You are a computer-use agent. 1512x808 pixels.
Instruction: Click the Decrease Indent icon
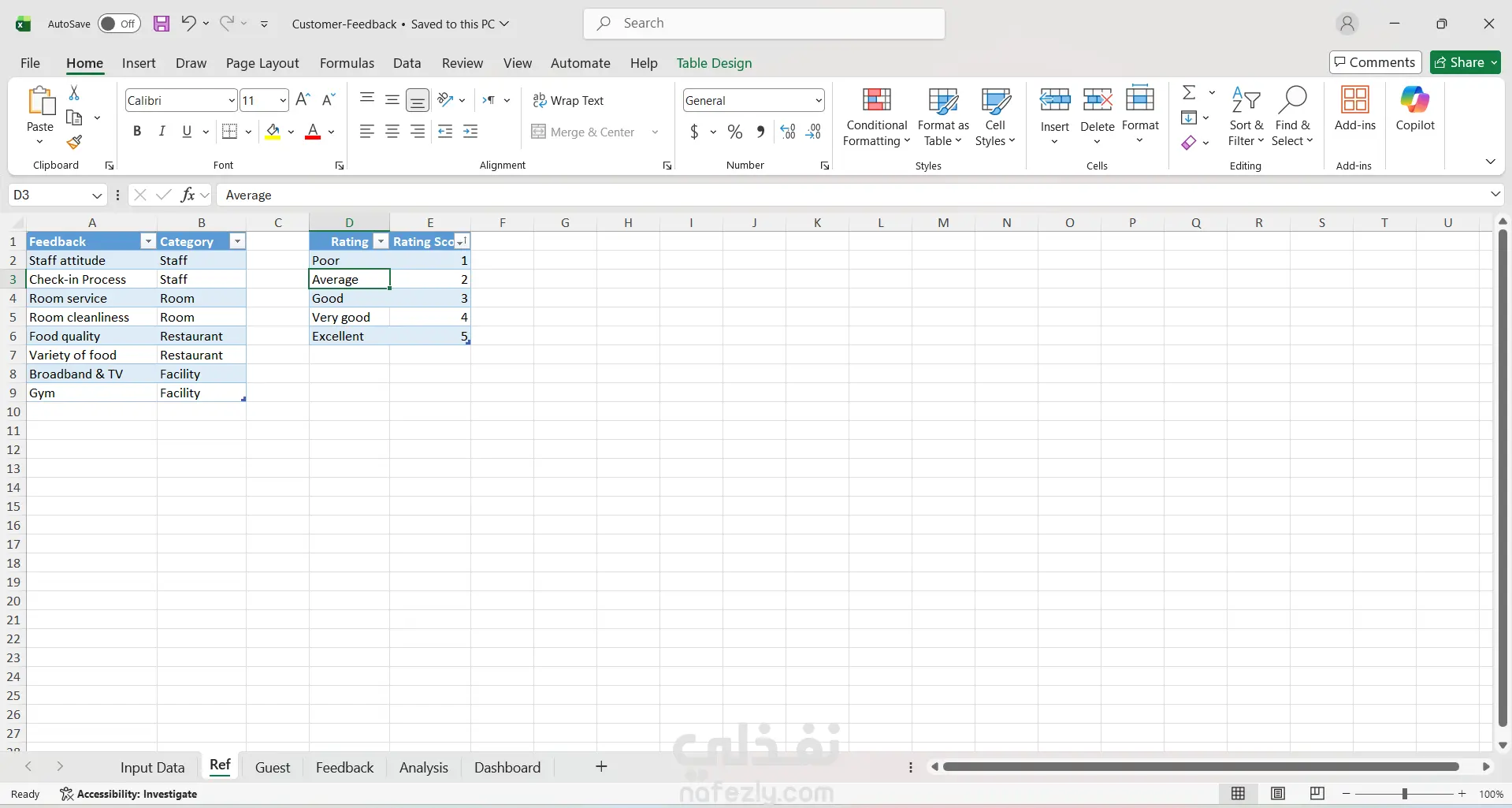(445, 132)
